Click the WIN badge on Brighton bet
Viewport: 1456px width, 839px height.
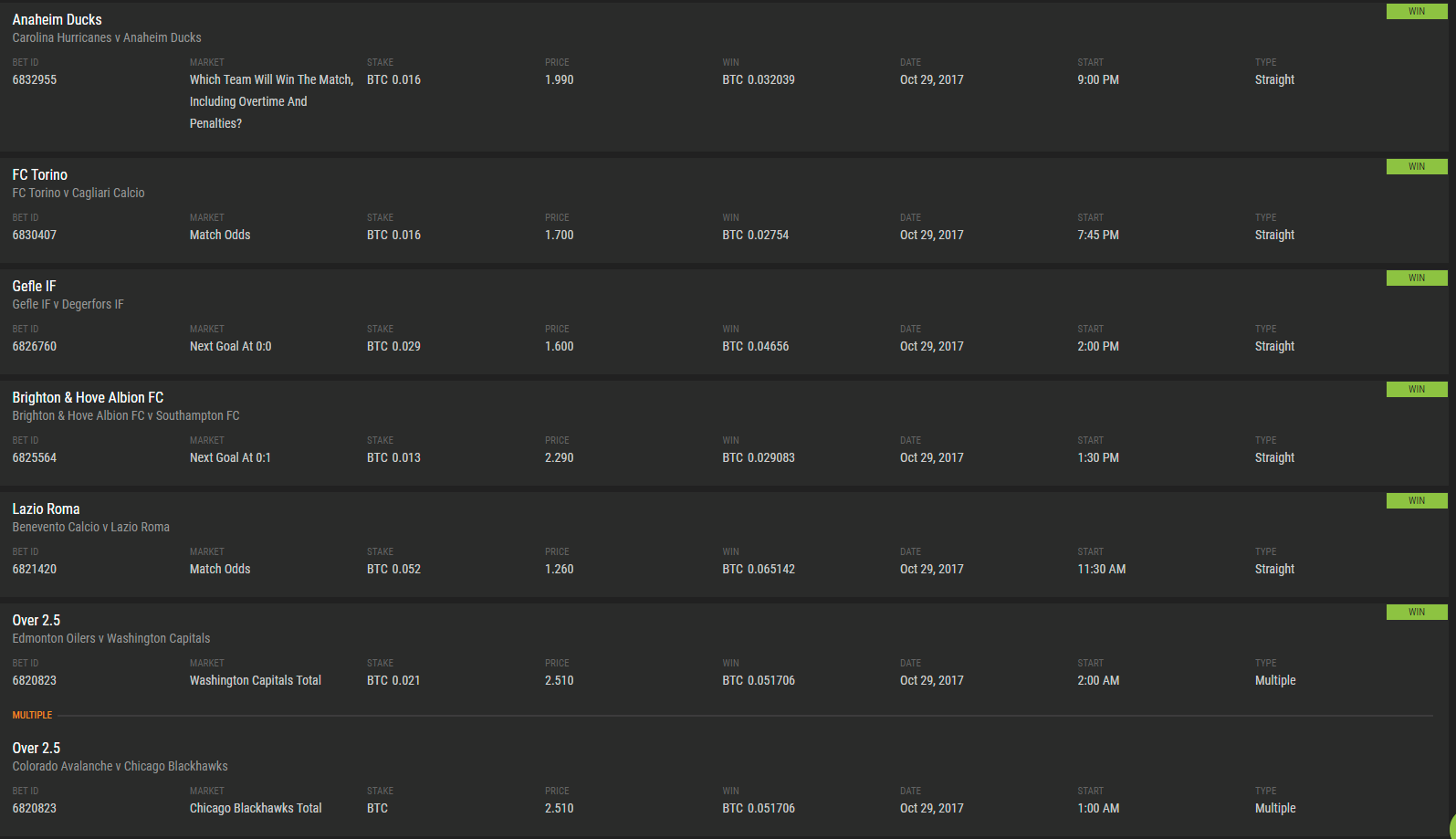pos(1416,390)
